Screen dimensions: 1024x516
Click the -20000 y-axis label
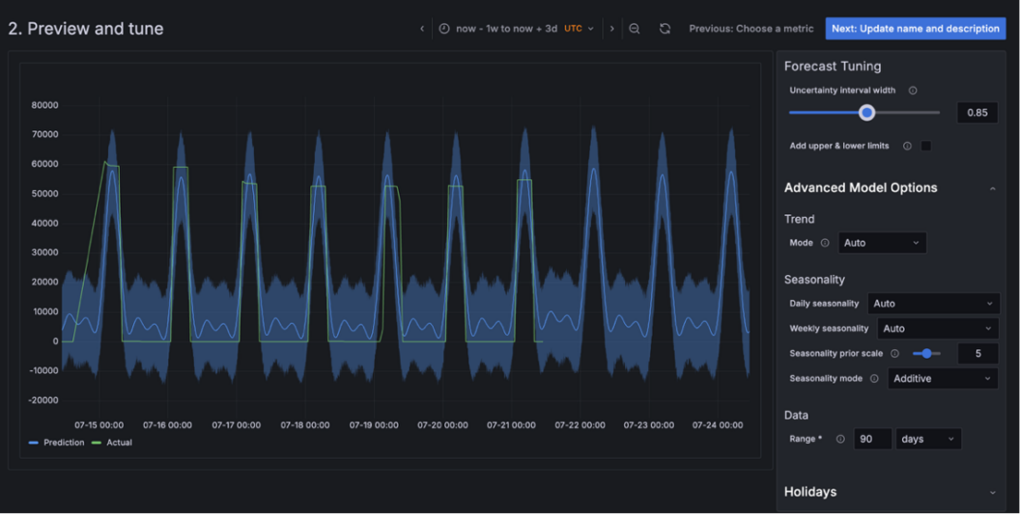click(x=43, y=401)
